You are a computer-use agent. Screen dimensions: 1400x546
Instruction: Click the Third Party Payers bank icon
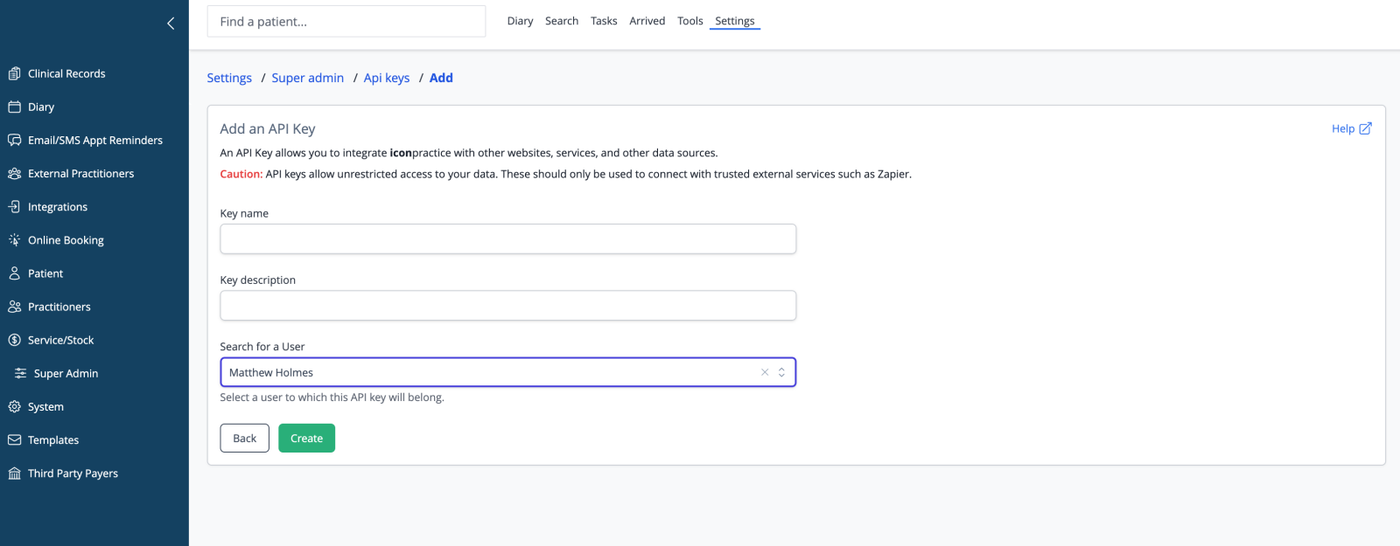[x=14, y=473]
